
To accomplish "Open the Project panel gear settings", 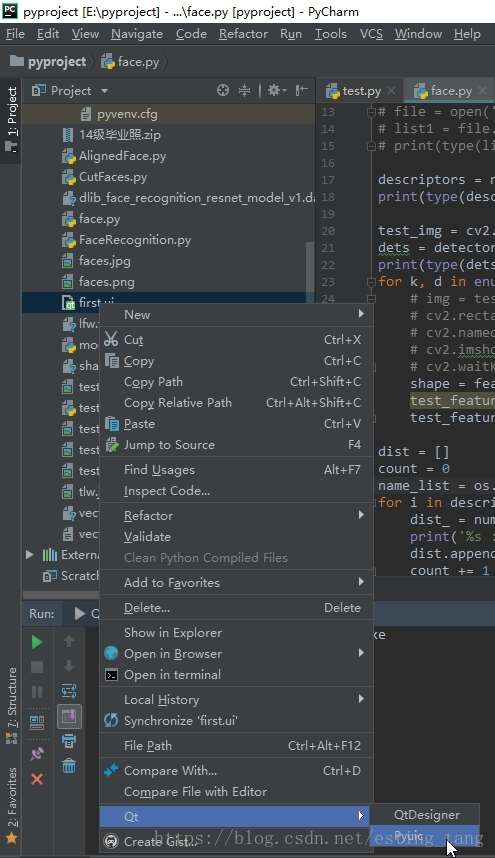I will (x=274, y=90).
